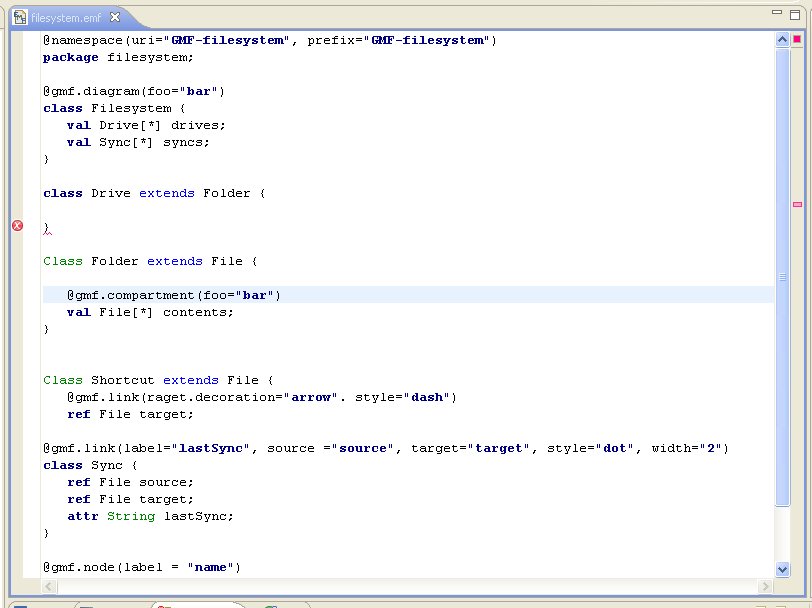Minimize the editor pane

(x=777, y=12)
